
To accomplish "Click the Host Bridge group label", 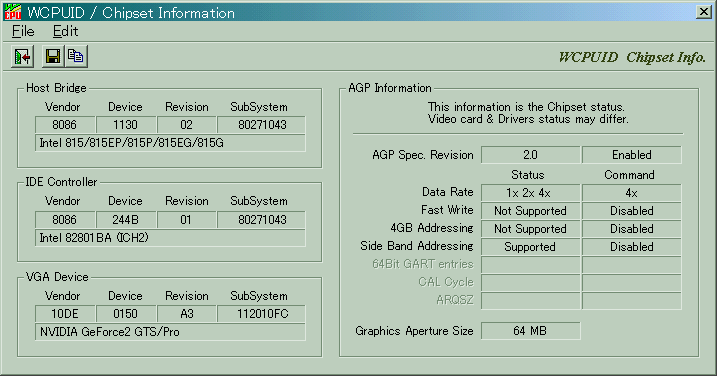I will click(56, 88).
